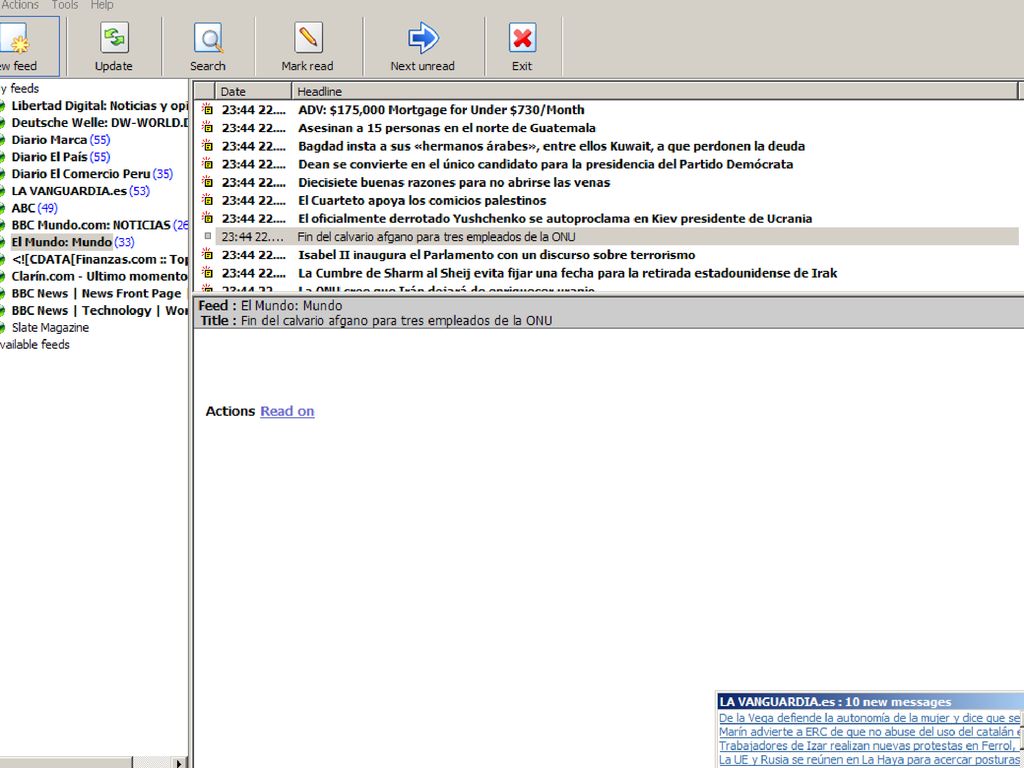This screenshot has height=768, width=1024.
Task: Click the unread icon beside Cumbre de Sharm headline
Action: coord(208,273)
